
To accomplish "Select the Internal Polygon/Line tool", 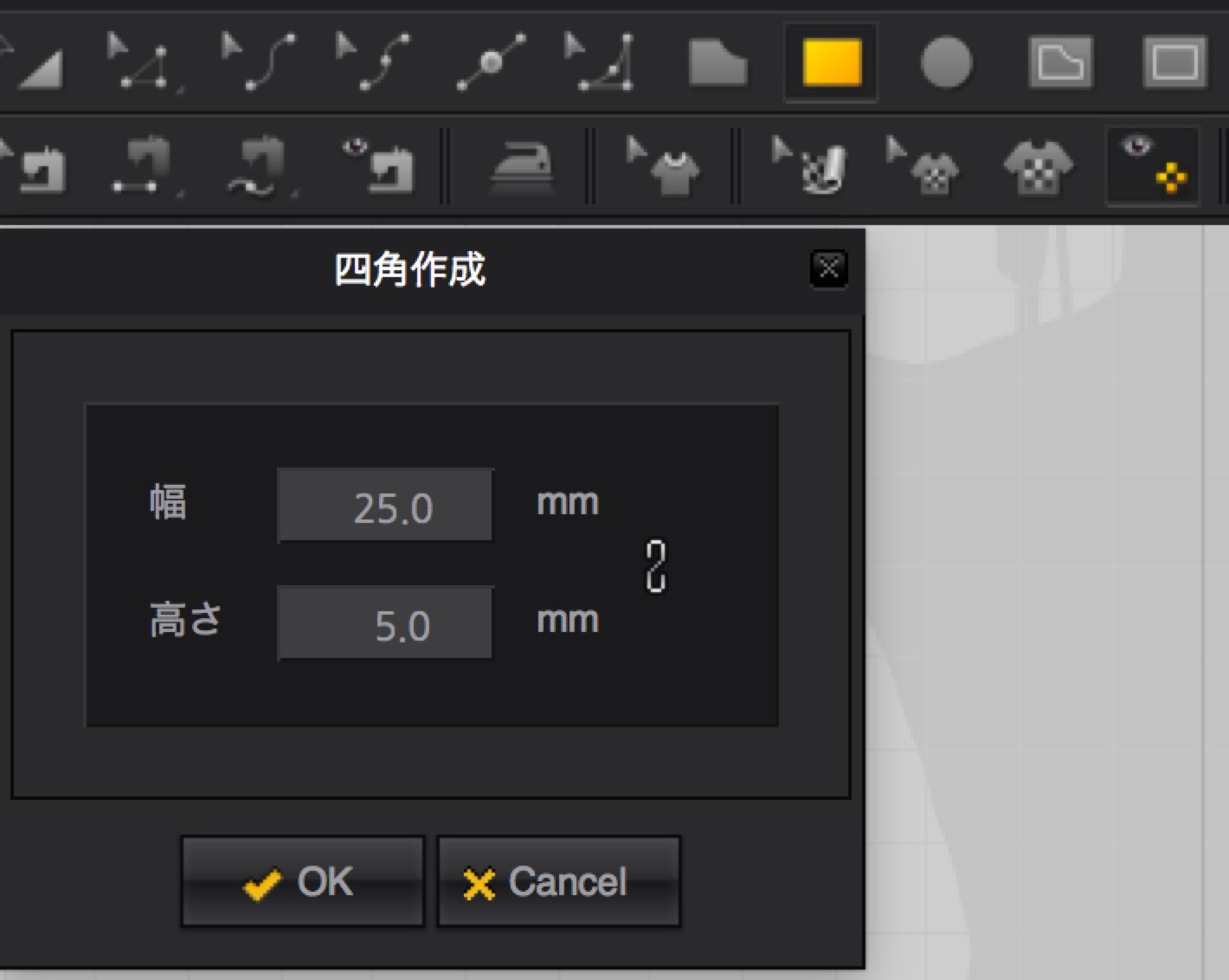I will (1060, 62).
